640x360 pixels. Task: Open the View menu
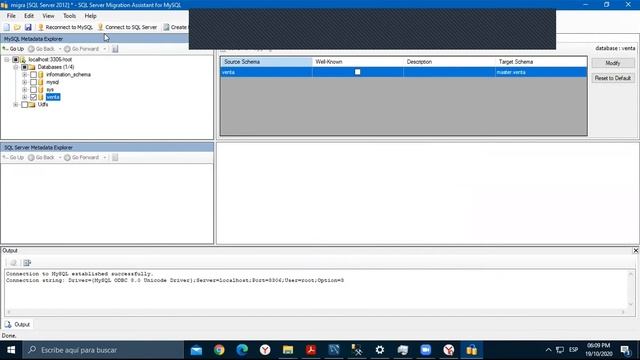48,16
